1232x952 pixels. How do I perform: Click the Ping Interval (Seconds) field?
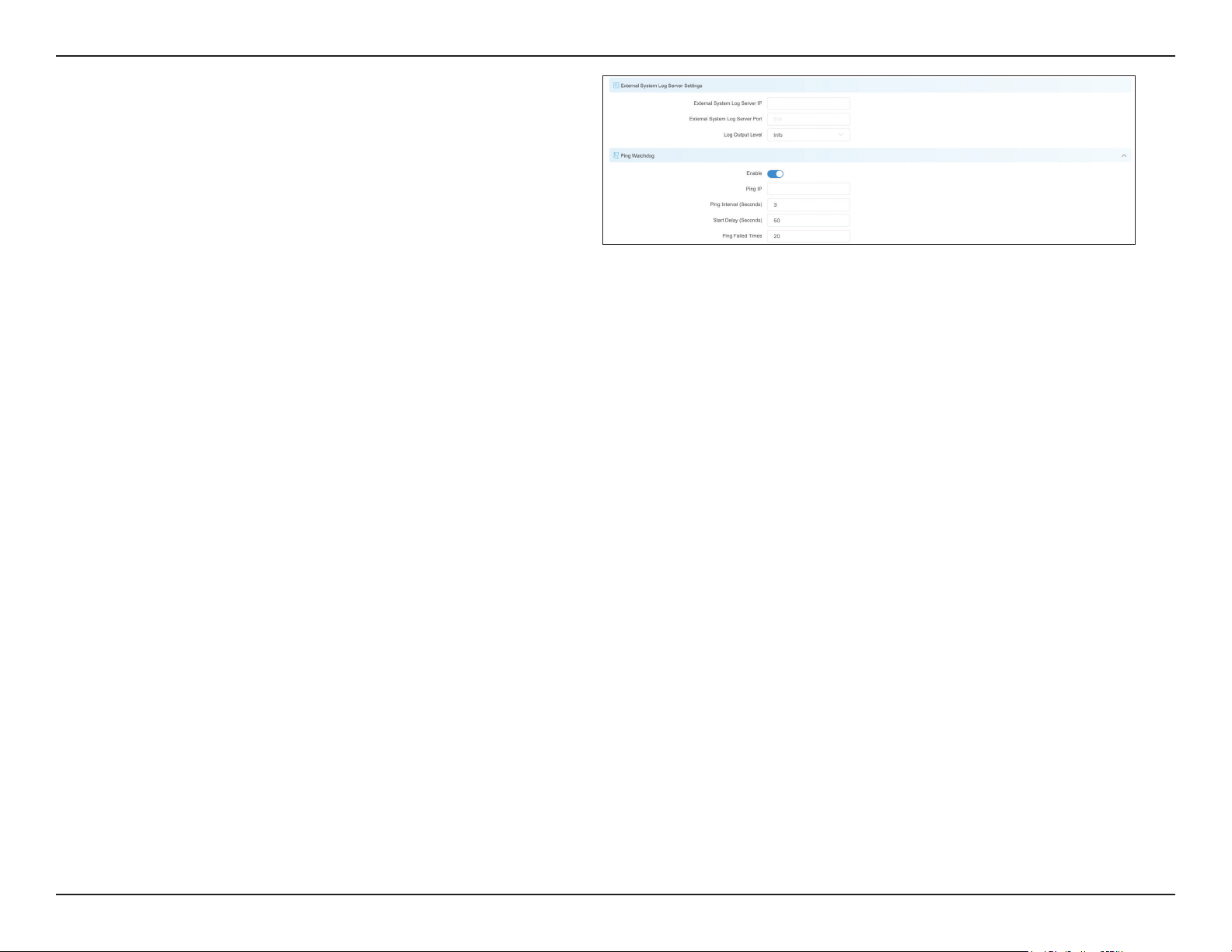(x=808, y=204)
